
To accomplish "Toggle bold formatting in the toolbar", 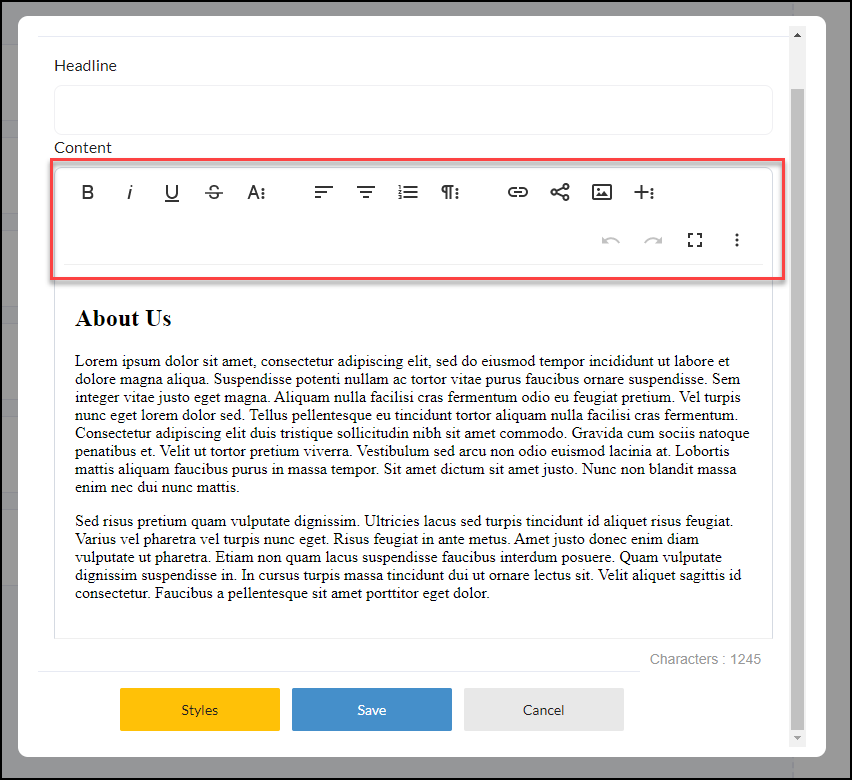I will click(87, 192).
